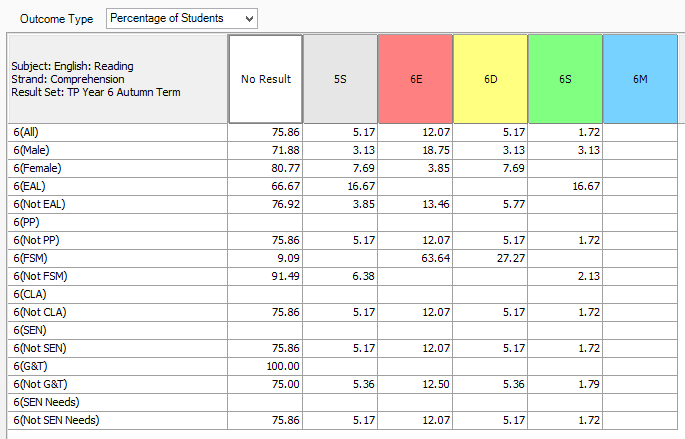Click the 9.09 cell in 6(FSM) row
The image size is (685, 439).
tap(265, 258)
